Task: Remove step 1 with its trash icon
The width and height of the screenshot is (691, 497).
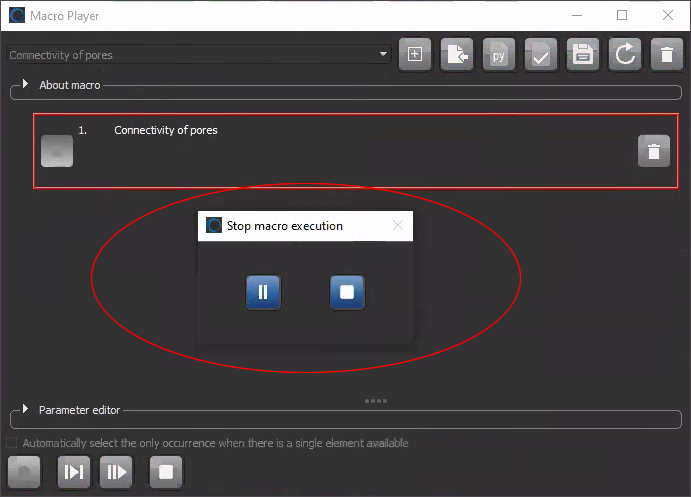Action: [x=654, y=151]
